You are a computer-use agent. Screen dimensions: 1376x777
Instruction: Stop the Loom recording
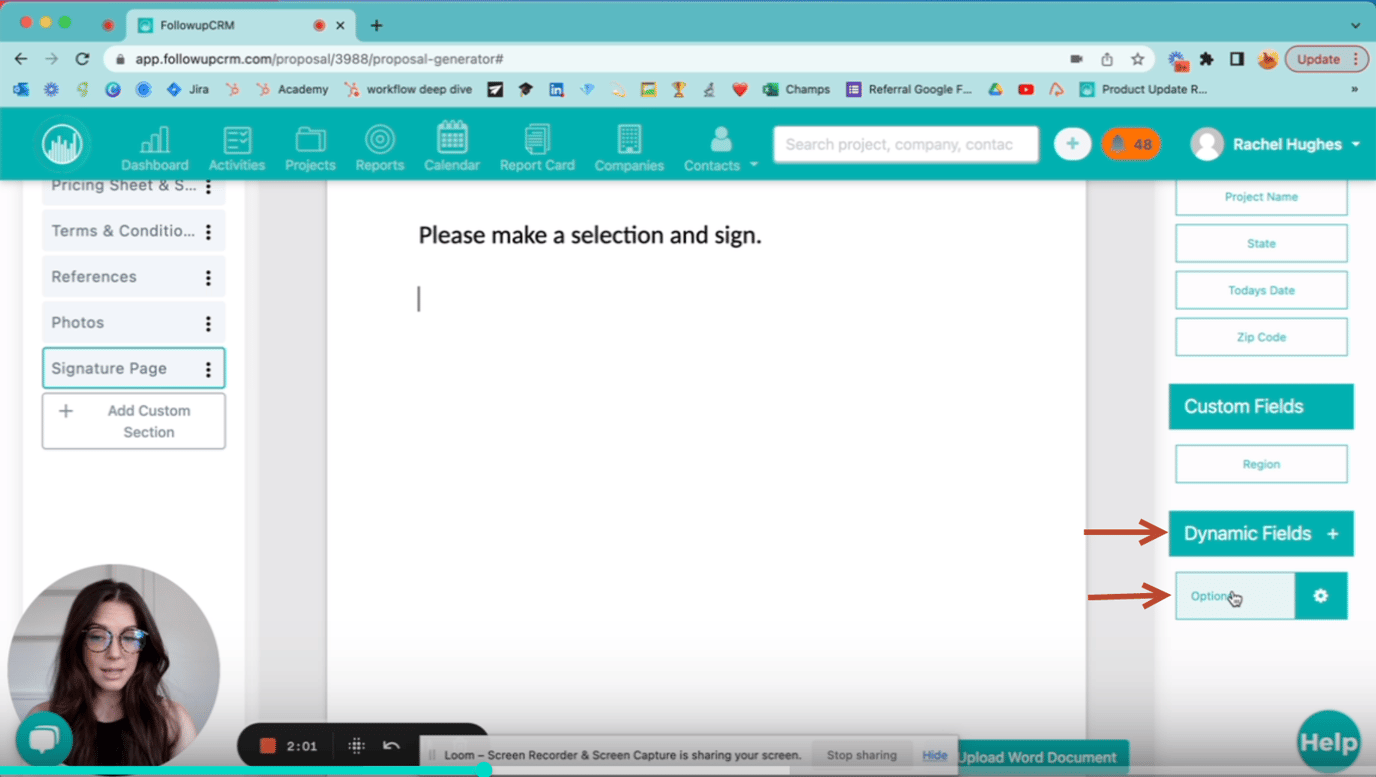point(267,746)
